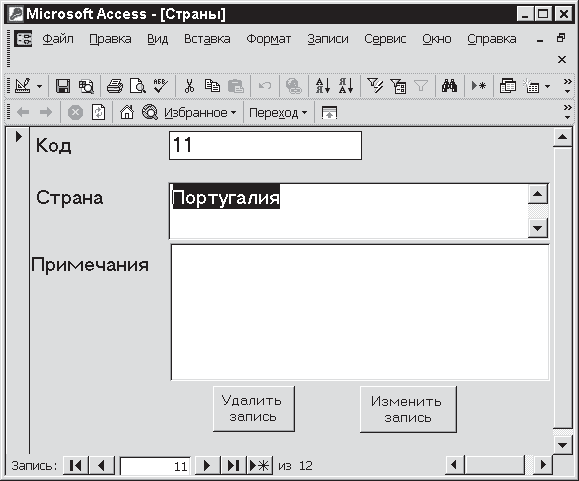Open the Переход dropdown

[x=278, y=113]
